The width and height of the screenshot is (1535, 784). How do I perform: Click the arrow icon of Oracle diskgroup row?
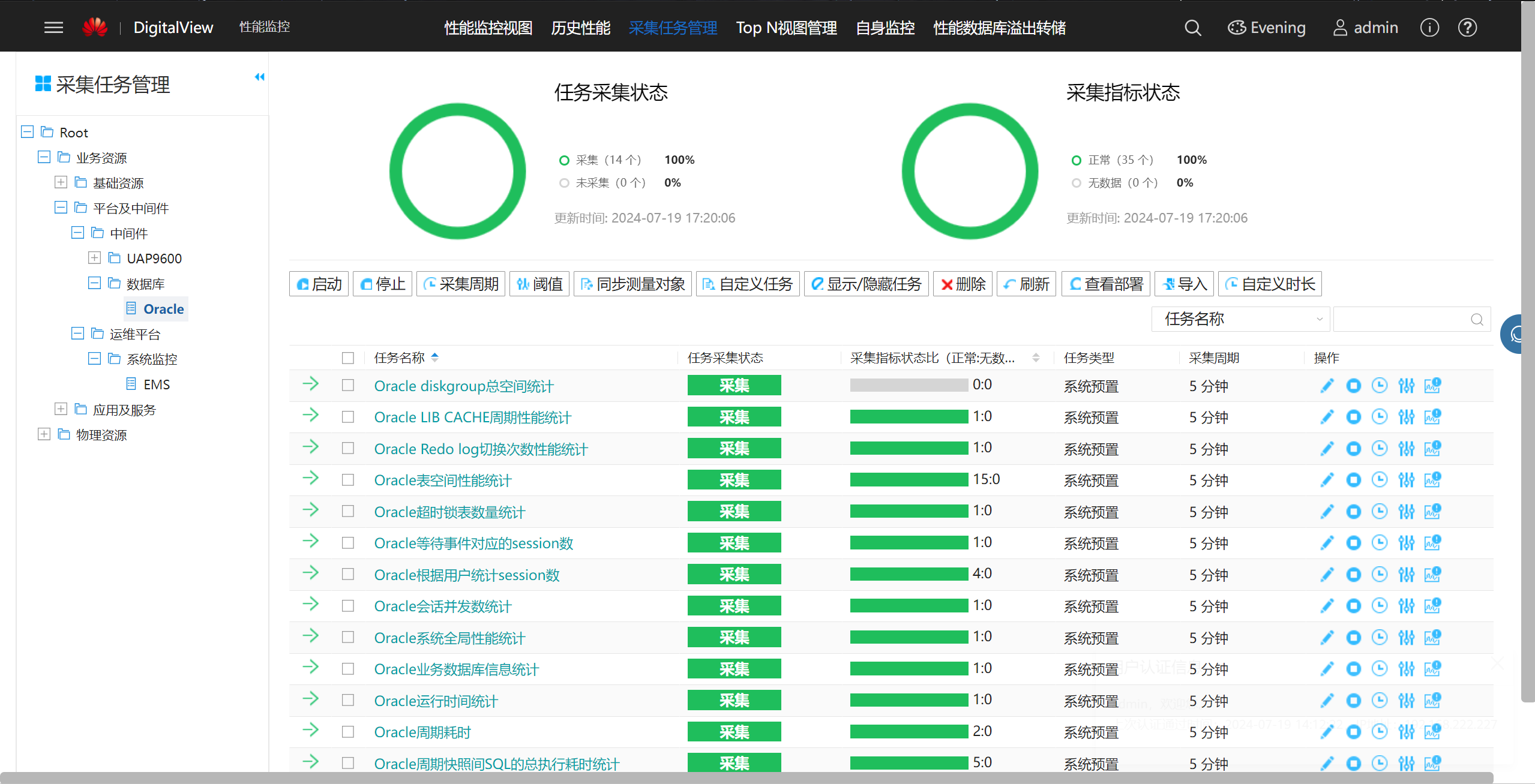pyautogui.click(x=310, y=384)
